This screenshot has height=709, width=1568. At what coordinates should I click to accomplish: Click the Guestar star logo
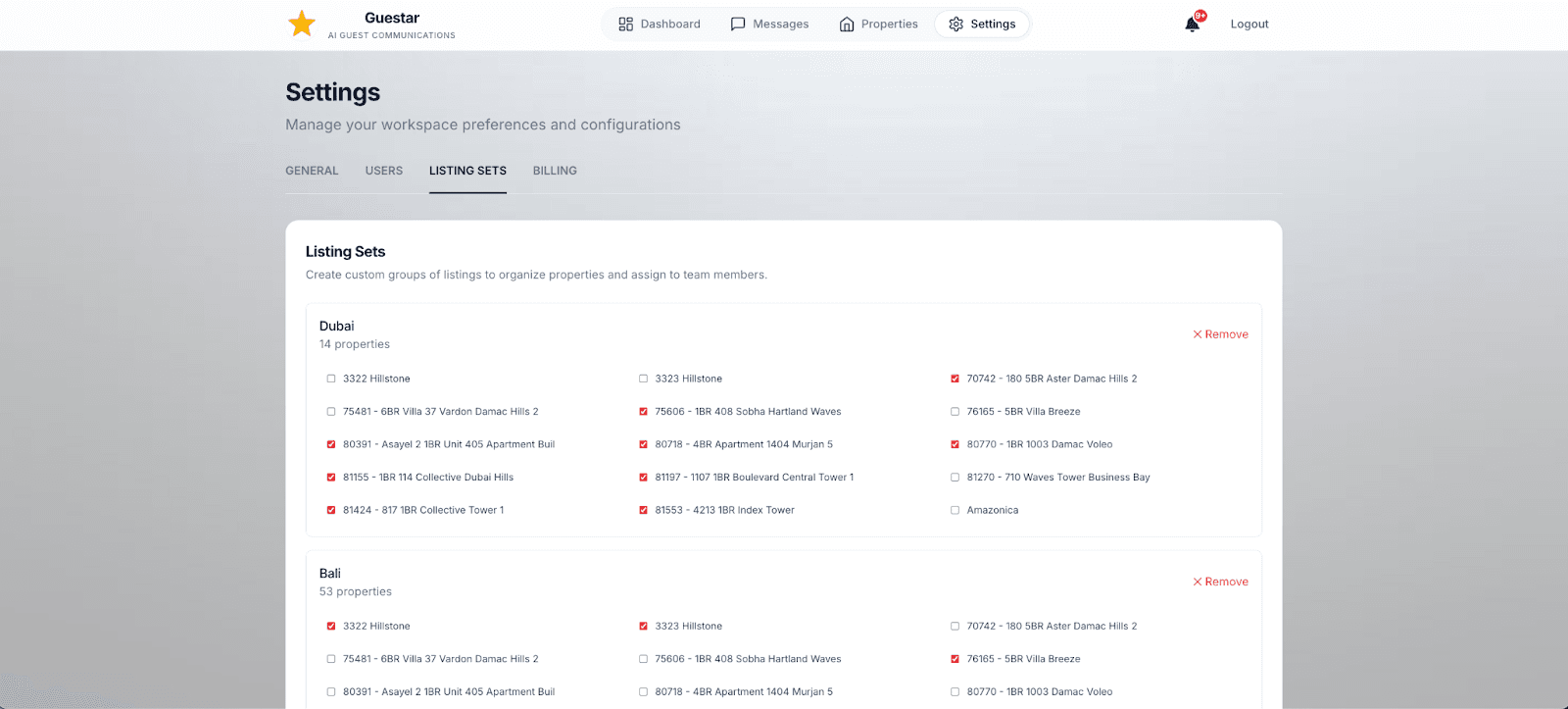tap(302, 24)
